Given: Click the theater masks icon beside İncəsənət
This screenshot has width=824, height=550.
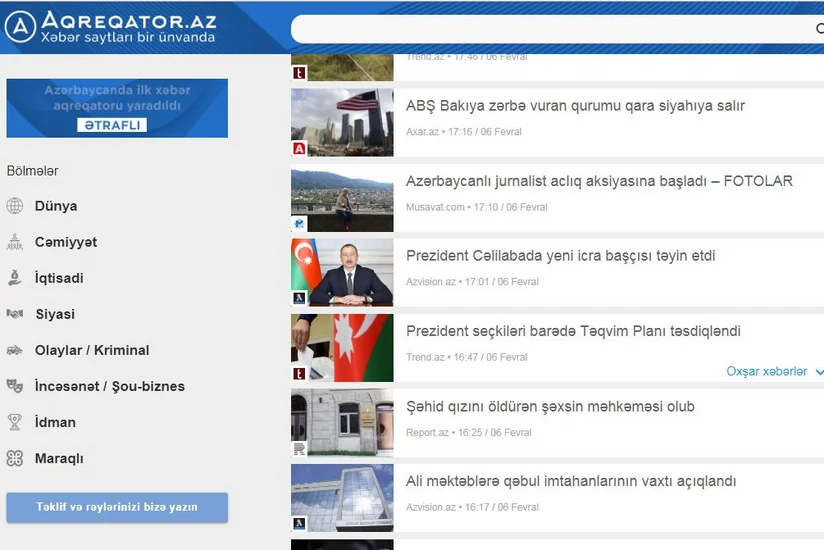Looking at the screenshot, I should click(x=15, y=386).
